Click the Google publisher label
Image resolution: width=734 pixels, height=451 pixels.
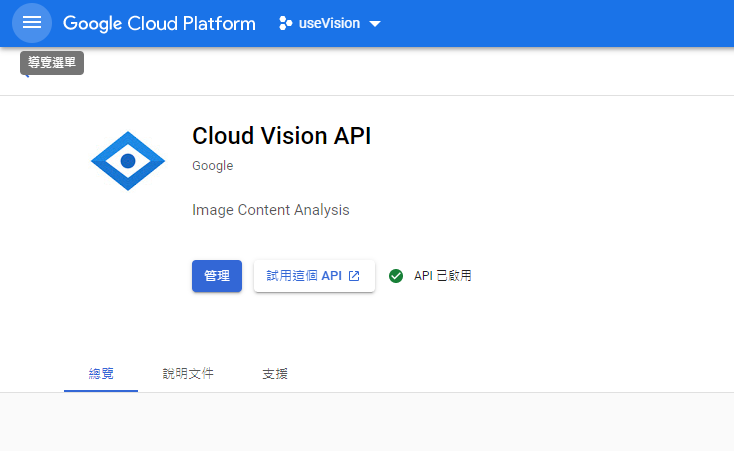tap(213, 166)
